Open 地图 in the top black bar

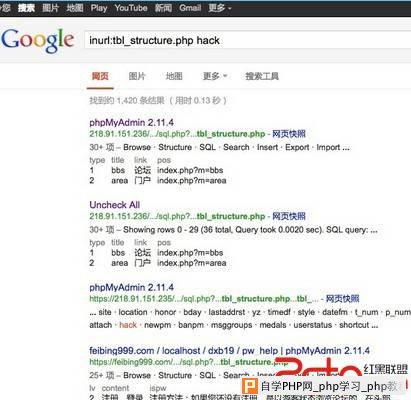coord(75,8)
